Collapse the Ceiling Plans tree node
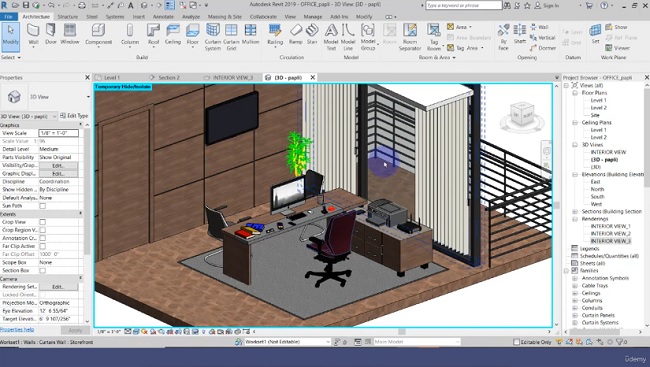650x367 pixels. click(575, 123)
